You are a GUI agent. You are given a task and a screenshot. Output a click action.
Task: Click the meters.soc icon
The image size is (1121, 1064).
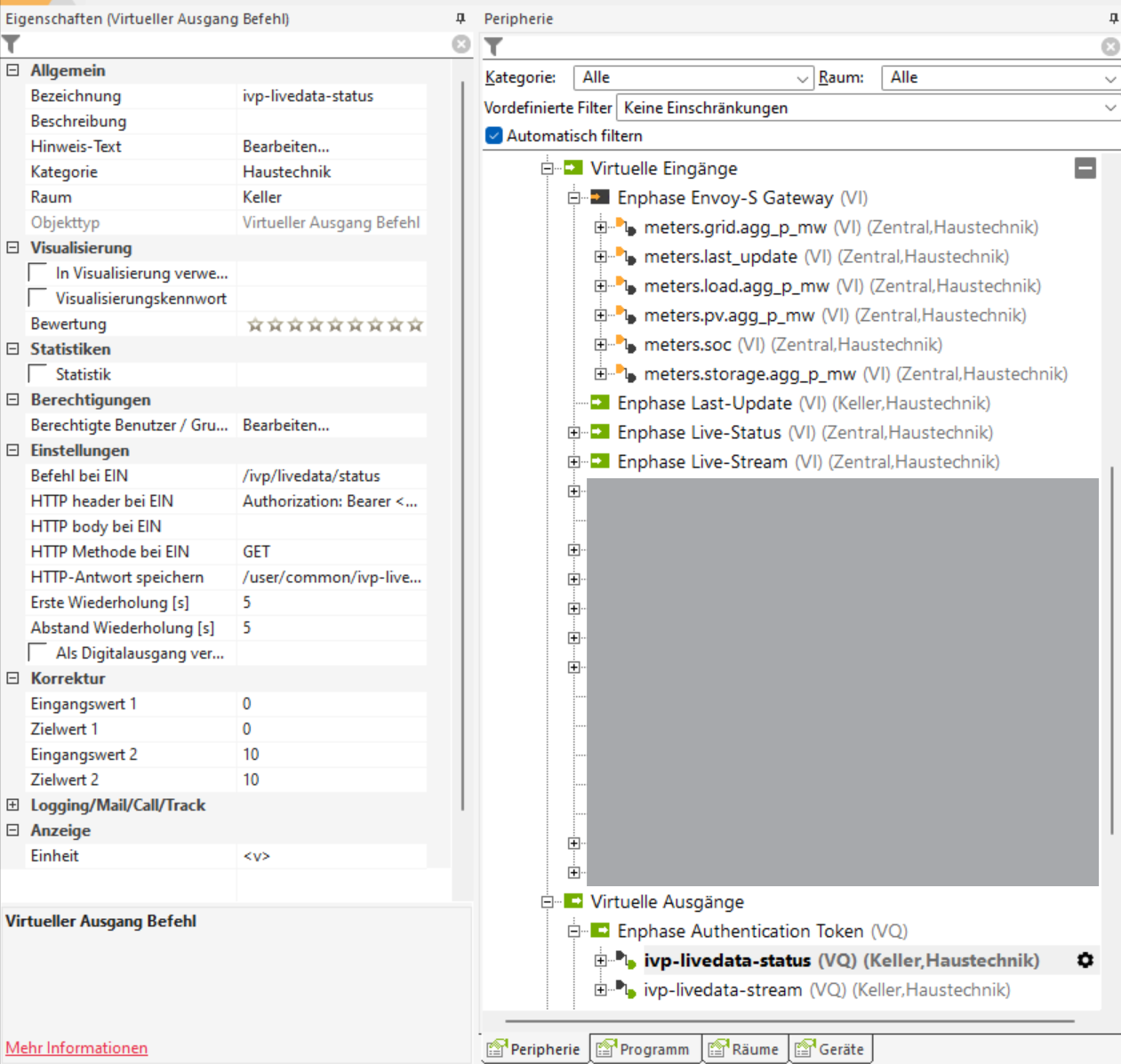click(x=627, y=344)
